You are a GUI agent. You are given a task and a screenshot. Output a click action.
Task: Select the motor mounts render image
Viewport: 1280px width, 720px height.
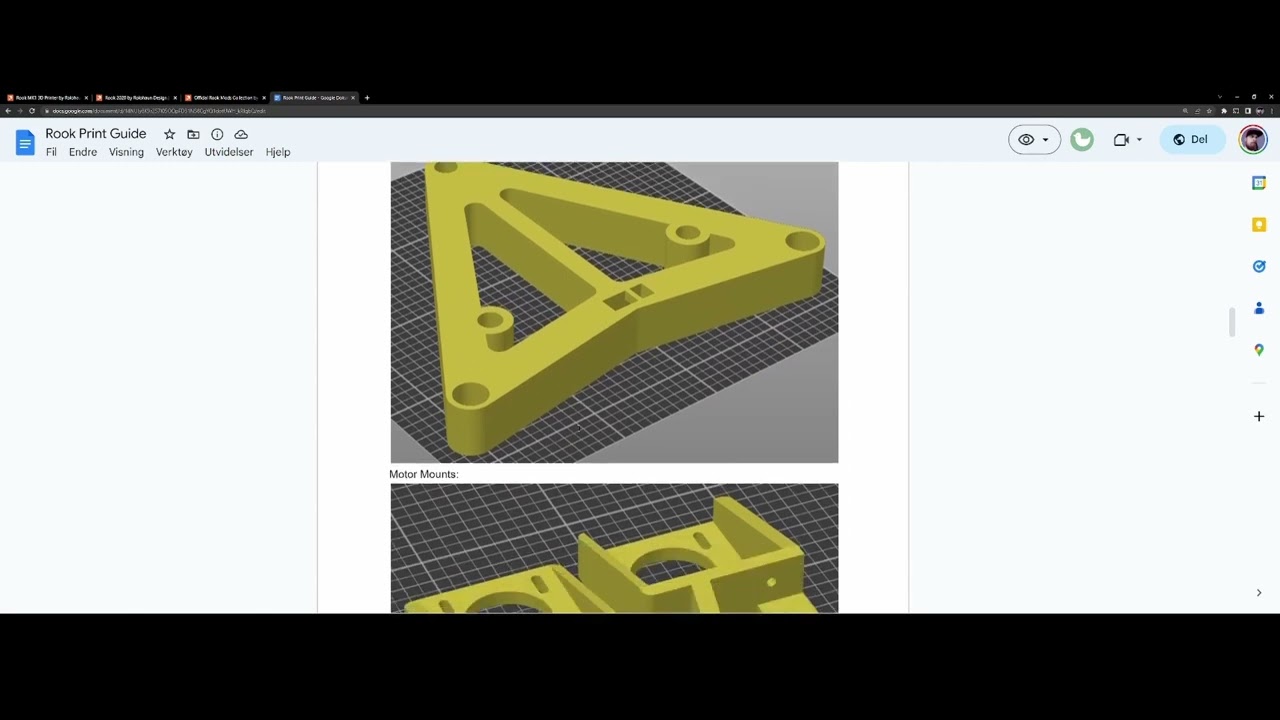point(614,548)
